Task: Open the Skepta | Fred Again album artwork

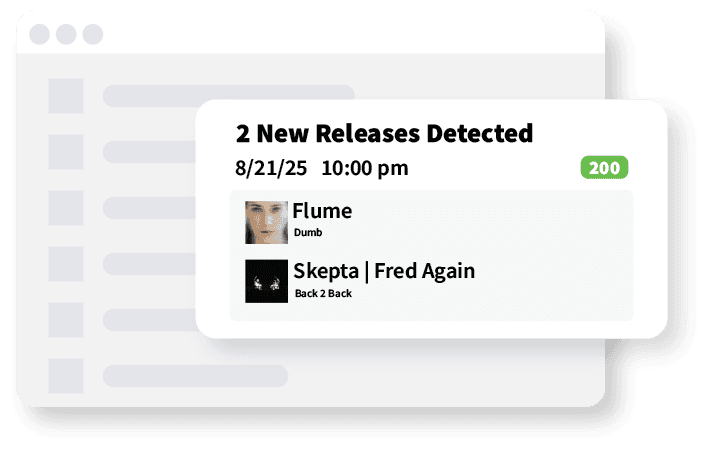Action: coord(266,281)
